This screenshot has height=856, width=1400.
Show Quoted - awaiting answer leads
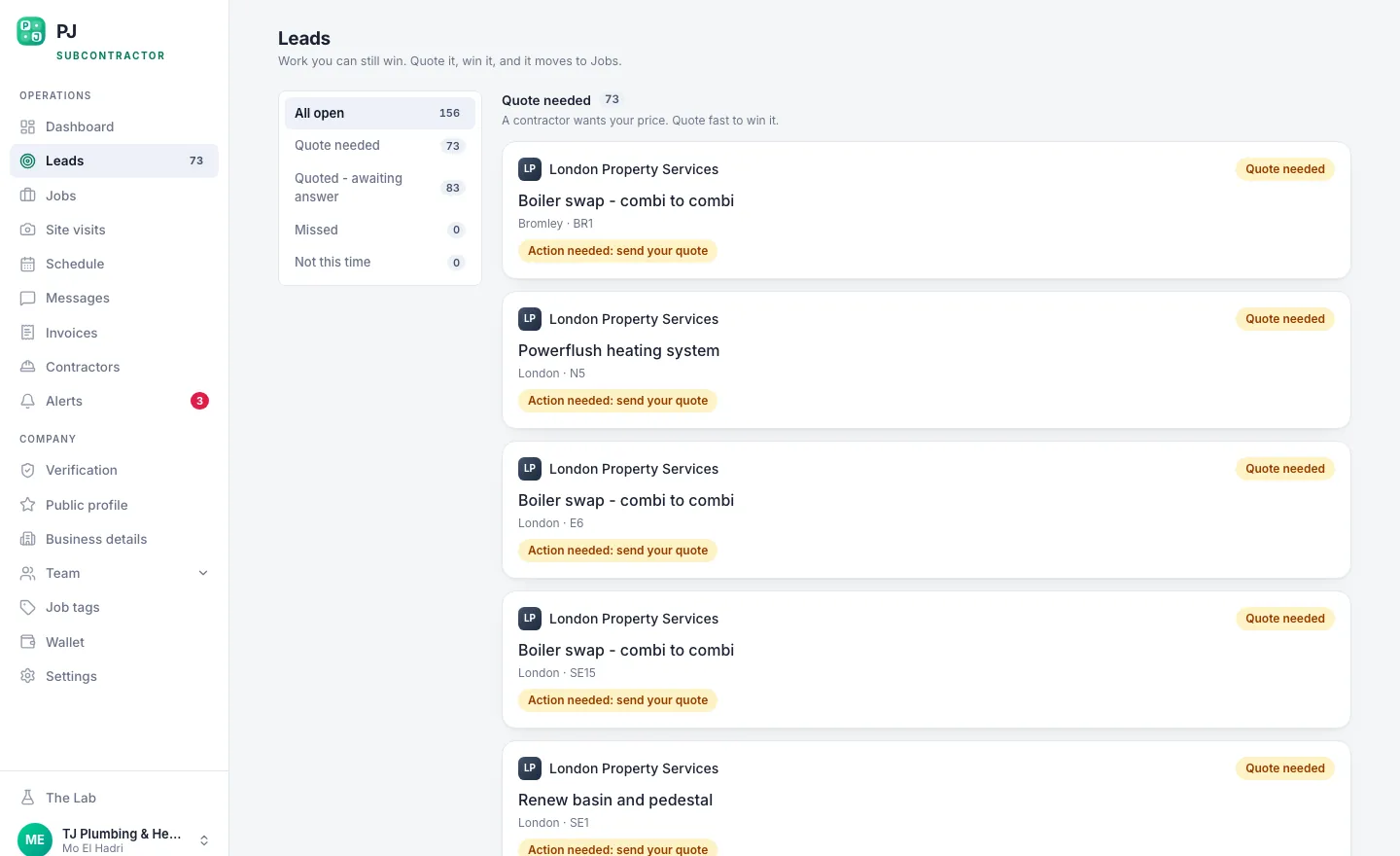tap(379, 188)
